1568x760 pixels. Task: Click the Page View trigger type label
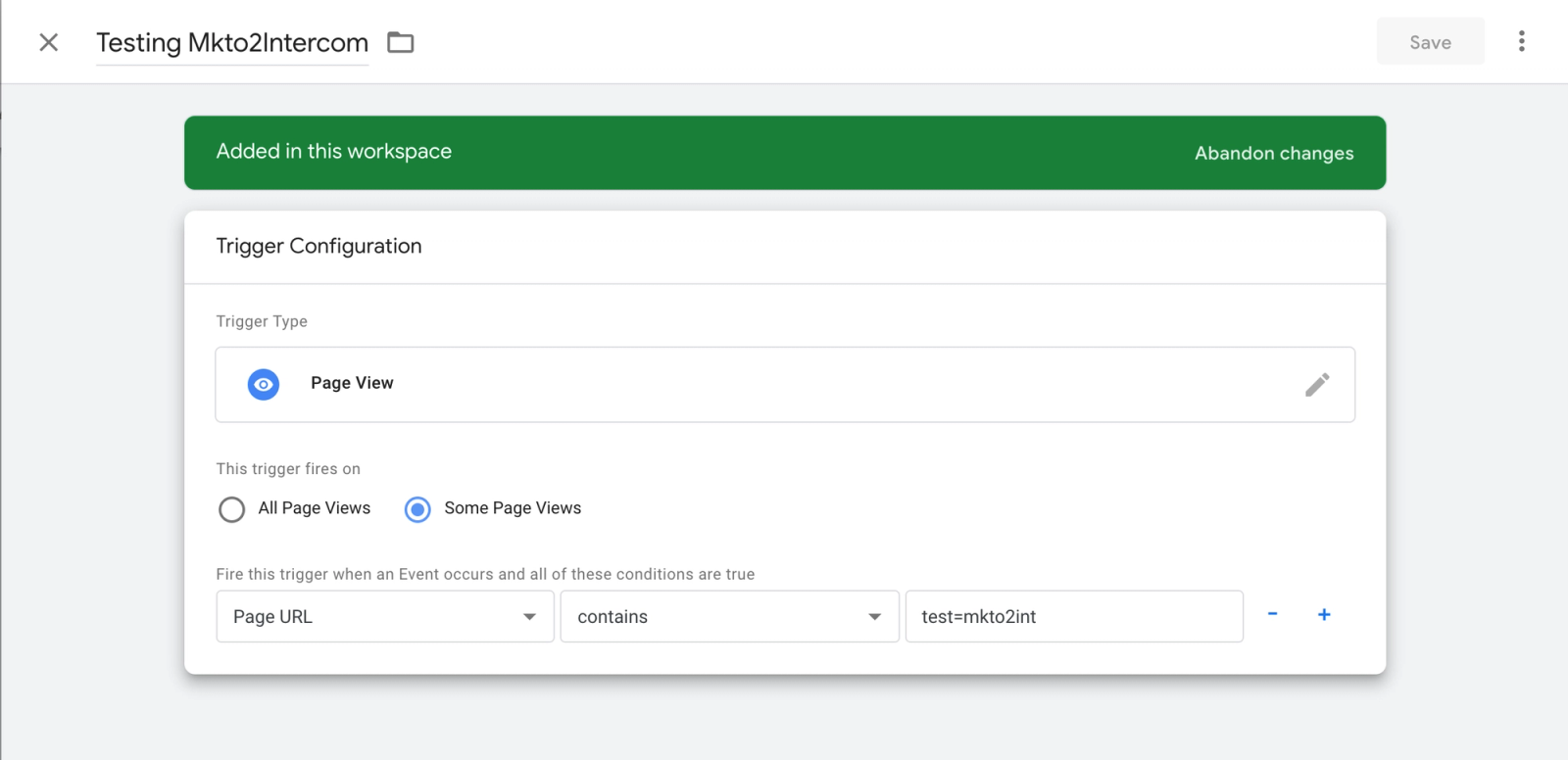point(352,383)
